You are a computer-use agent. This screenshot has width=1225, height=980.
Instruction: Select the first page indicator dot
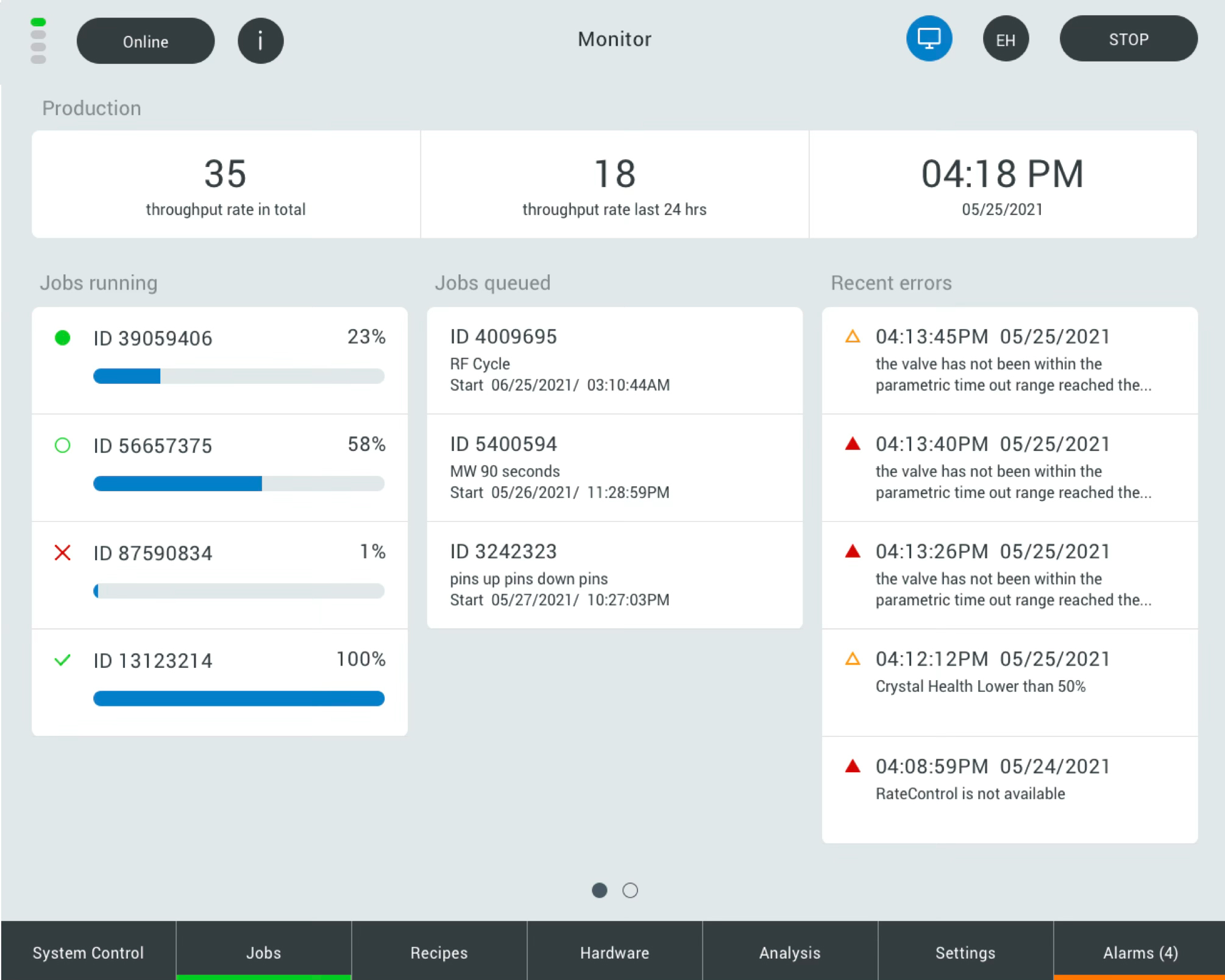(x=600, y=890)
